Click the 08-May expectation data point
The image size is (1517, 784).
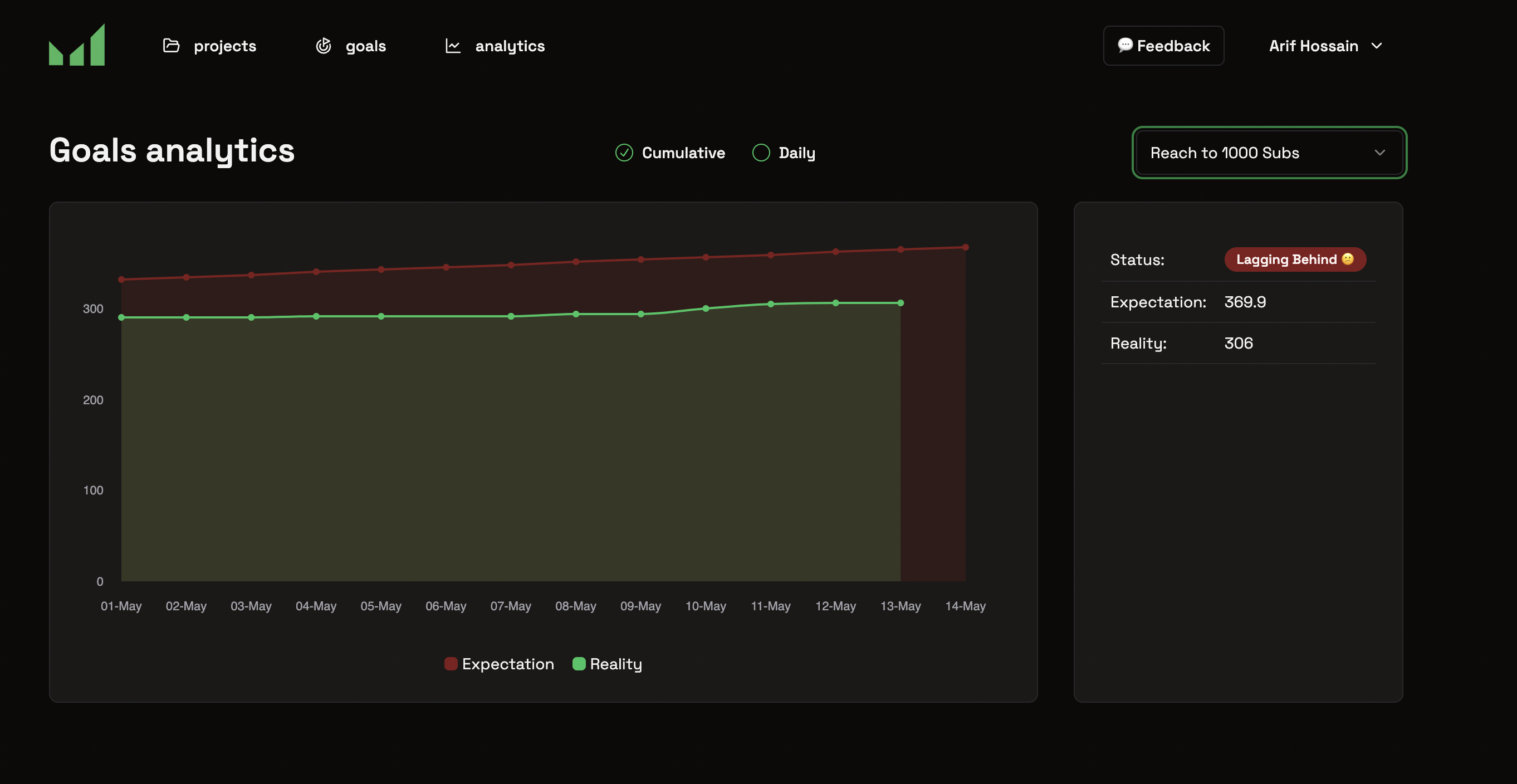point(576,262)
